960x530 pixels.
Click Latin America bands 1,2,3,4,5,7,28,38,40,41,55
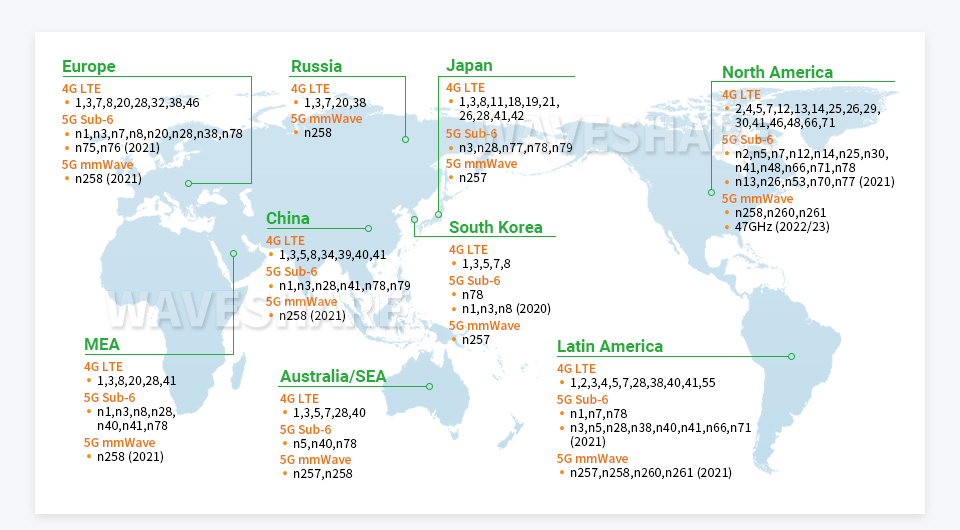point(642,383)
